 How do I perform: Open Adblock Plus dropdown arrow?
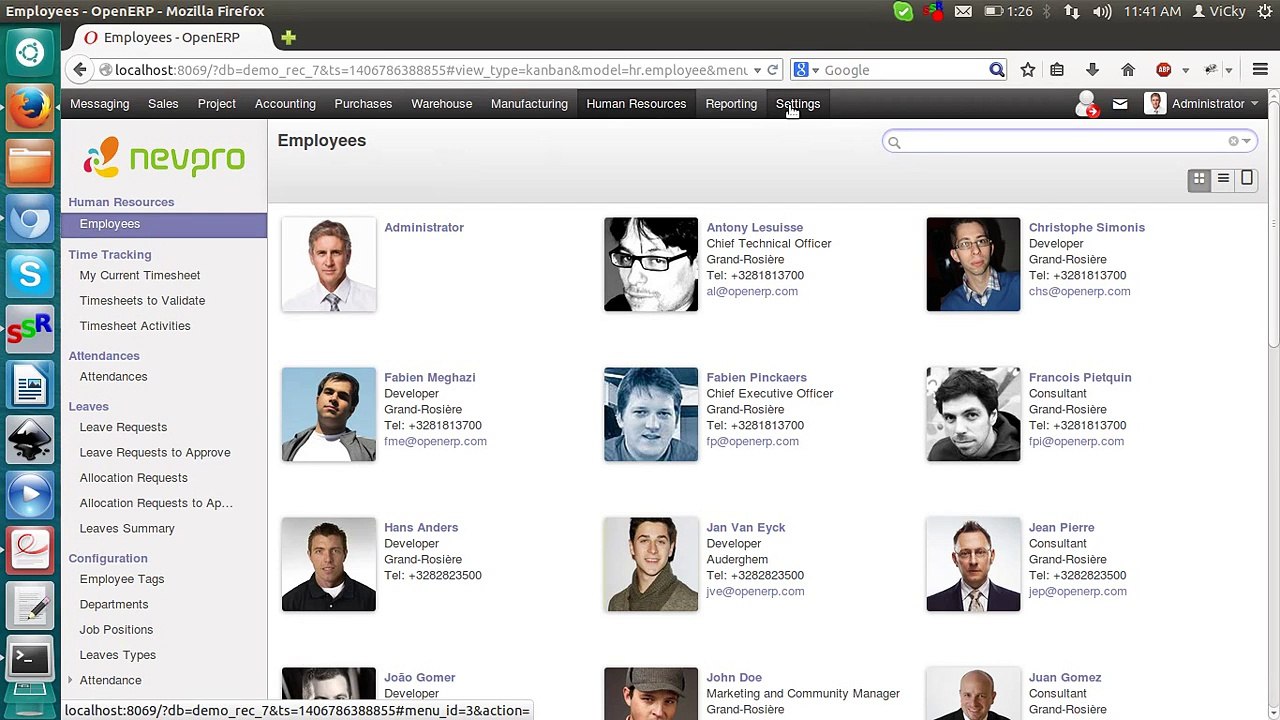(1185, 70)
